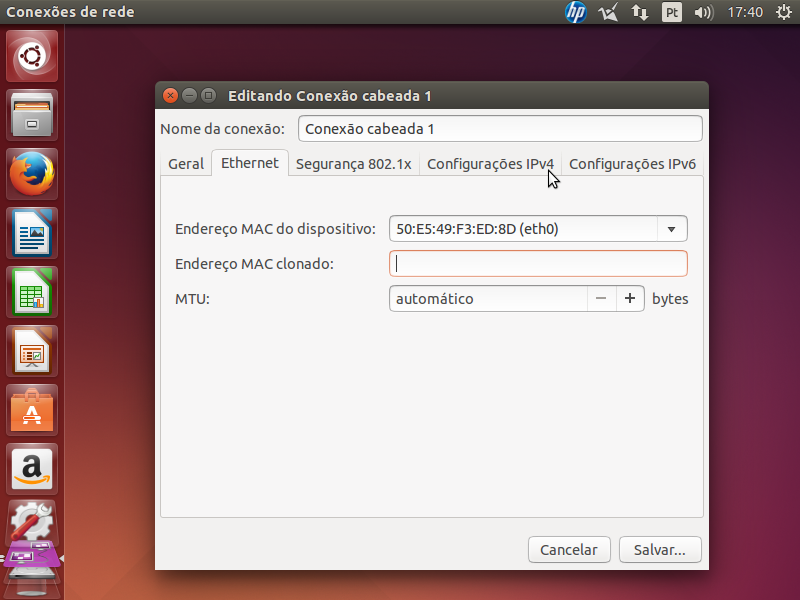Image resolution: width=800 pixels, height=600 pixels.
Task: Open Firefox web browser
Action: (33, 174)
